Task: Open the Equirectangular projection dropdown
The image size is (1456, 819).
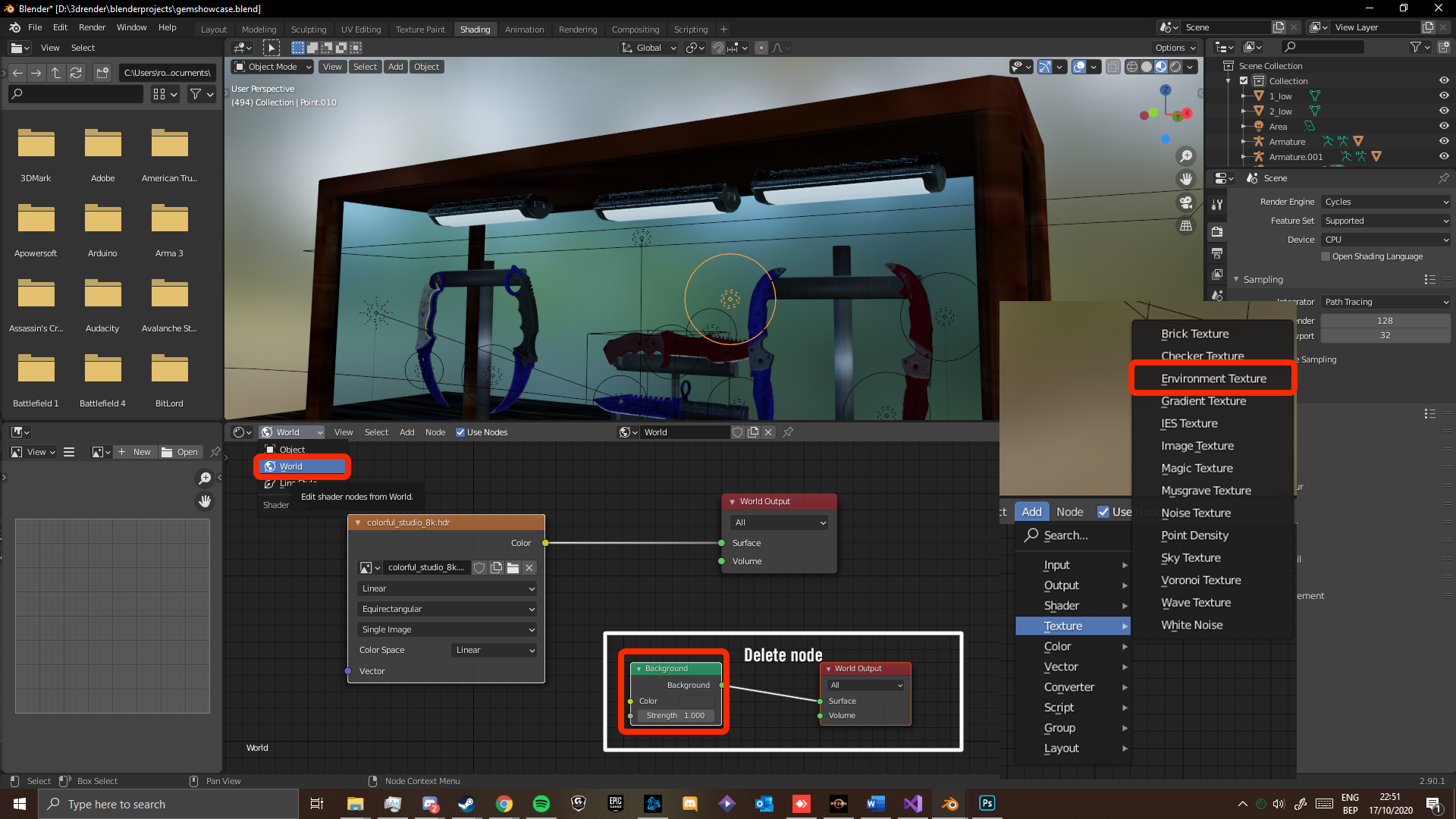Action: coord(447,609)
